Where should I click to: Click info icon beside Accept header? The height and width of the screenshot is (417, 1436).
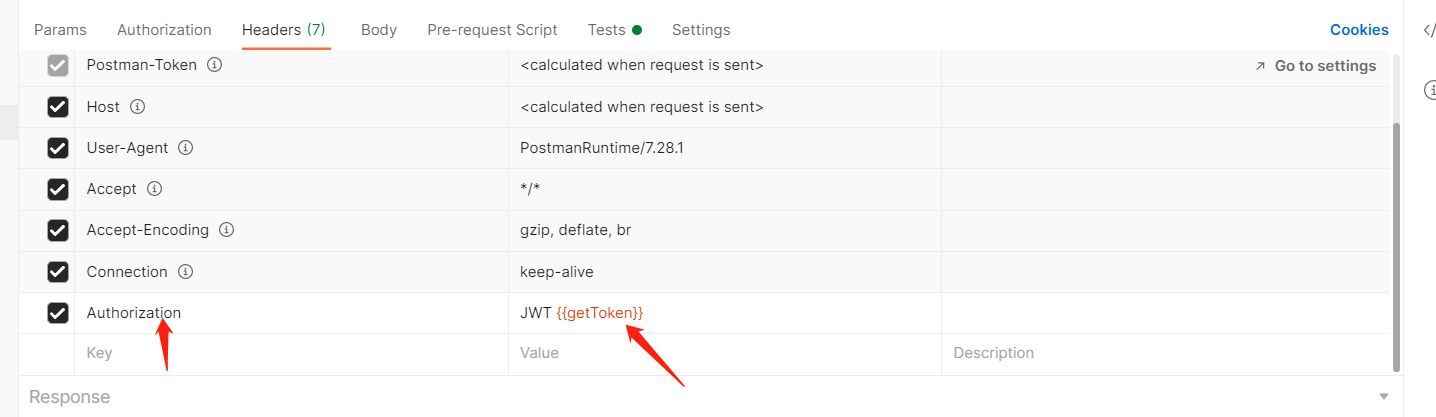tap(154, 188)
